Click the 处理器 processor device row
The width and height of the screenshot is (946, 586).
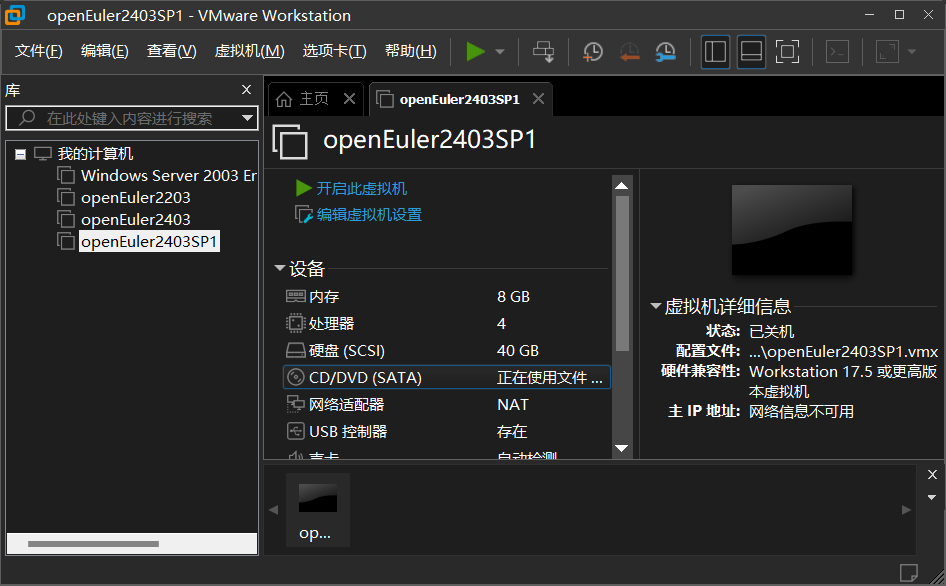[x=446, y=324]
